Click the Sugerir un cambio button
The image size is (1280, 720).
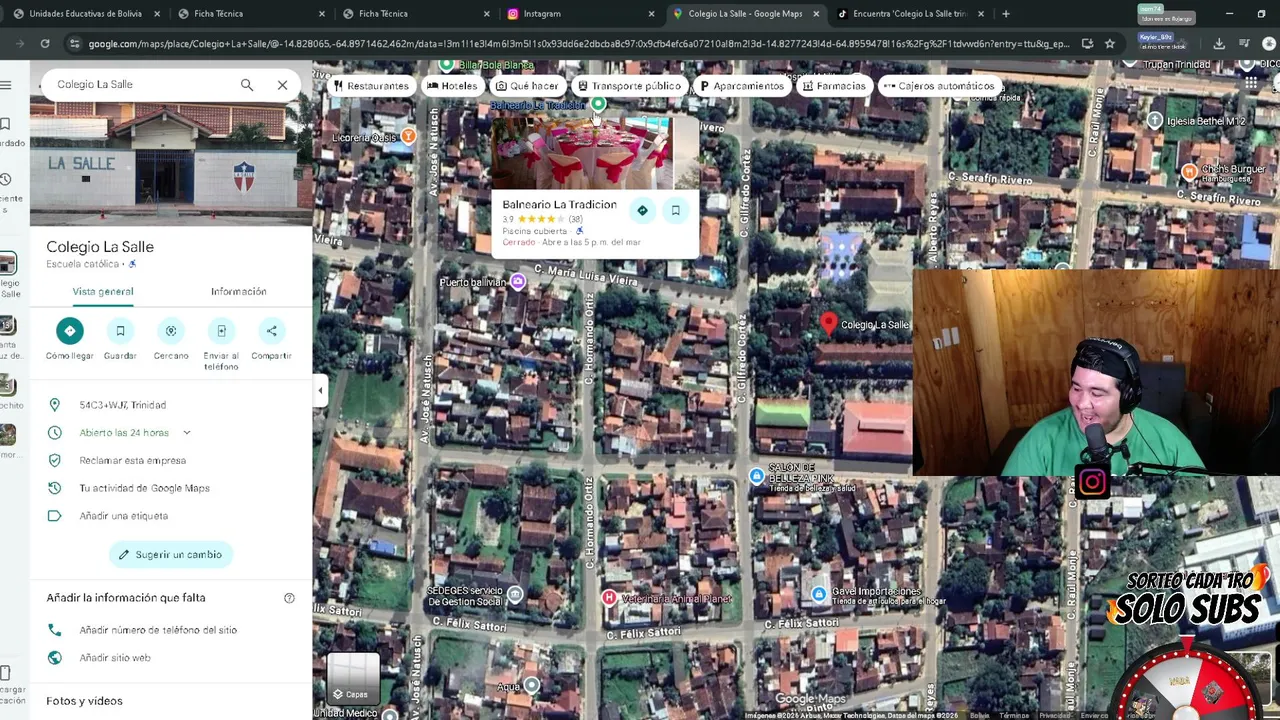tap(170, 554)
